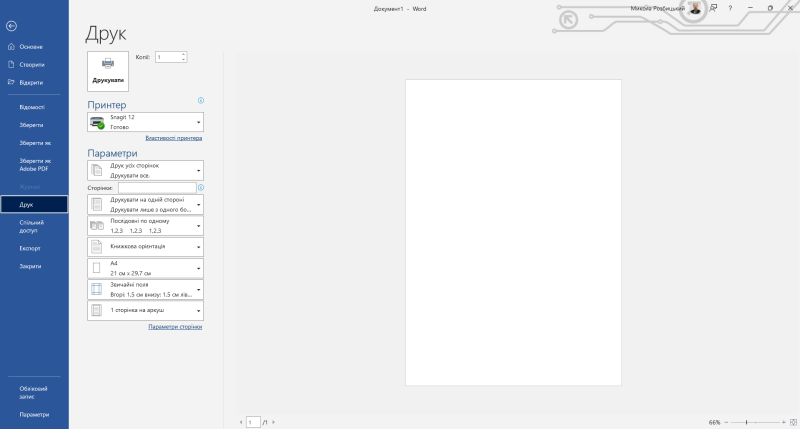
Task: Click the printer info icon beside Принтер
Action: pyautogui.click(x=201, y=101)
